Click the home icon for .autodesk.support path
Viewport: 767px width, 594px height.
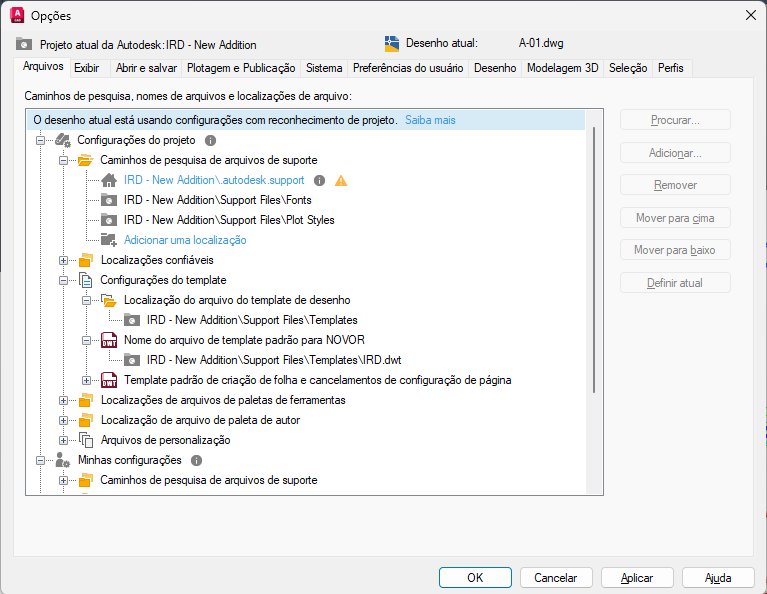109,180
